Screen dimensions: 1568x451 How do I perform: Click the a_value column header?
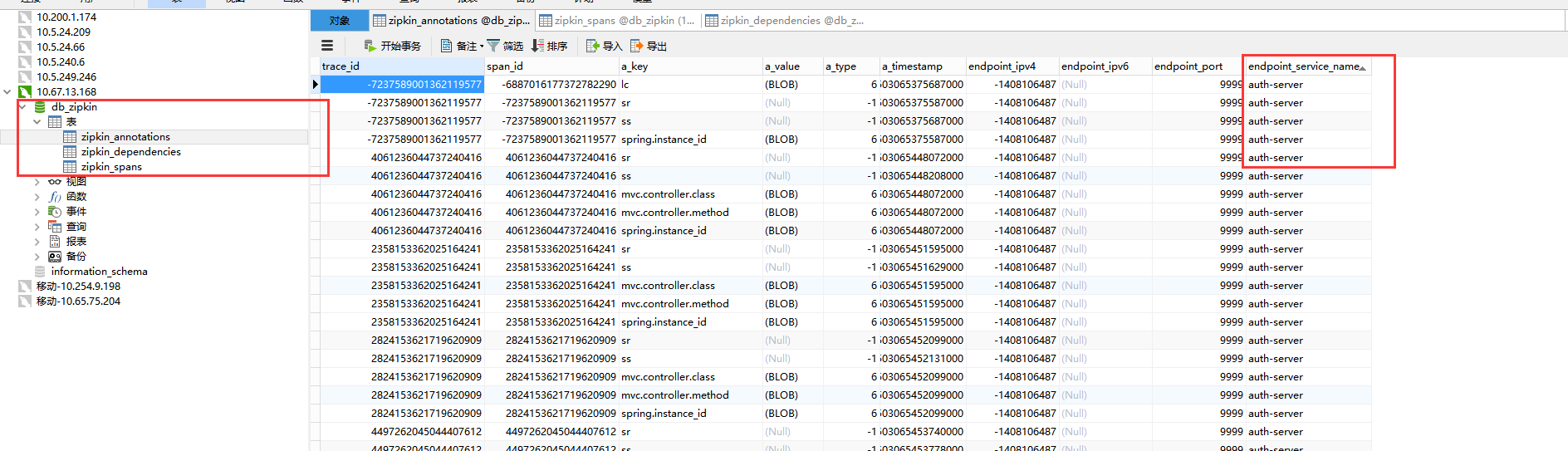click(792, 66)
